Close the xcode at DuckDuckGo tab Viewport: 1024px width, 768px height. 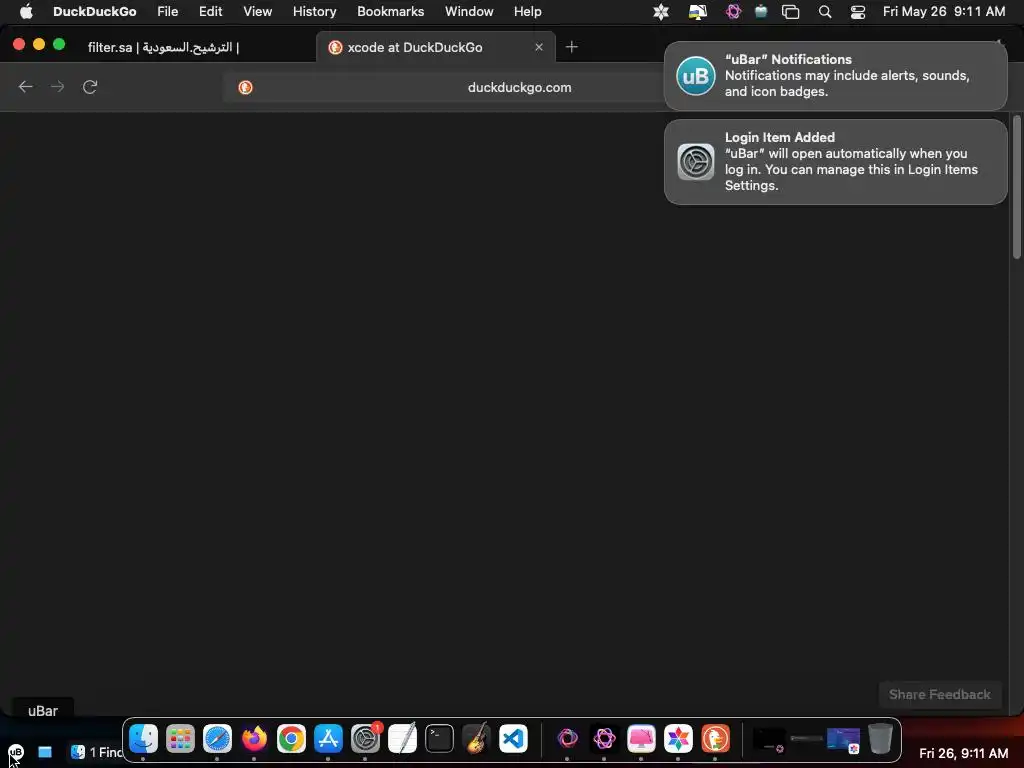coord(539,47)
